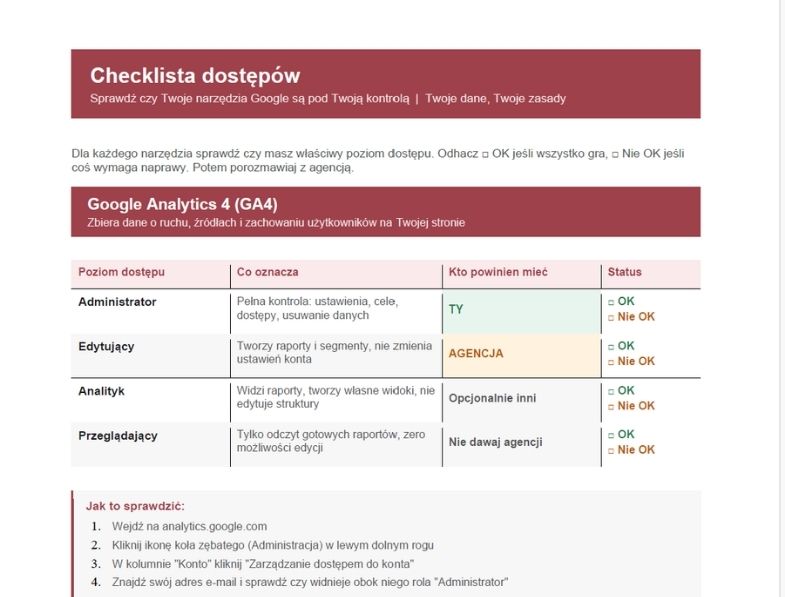The width and height of the screenshot is (785, 597).
Task: Click the 'Jak to sprawdzić:' heading
Action: point(135,506)
